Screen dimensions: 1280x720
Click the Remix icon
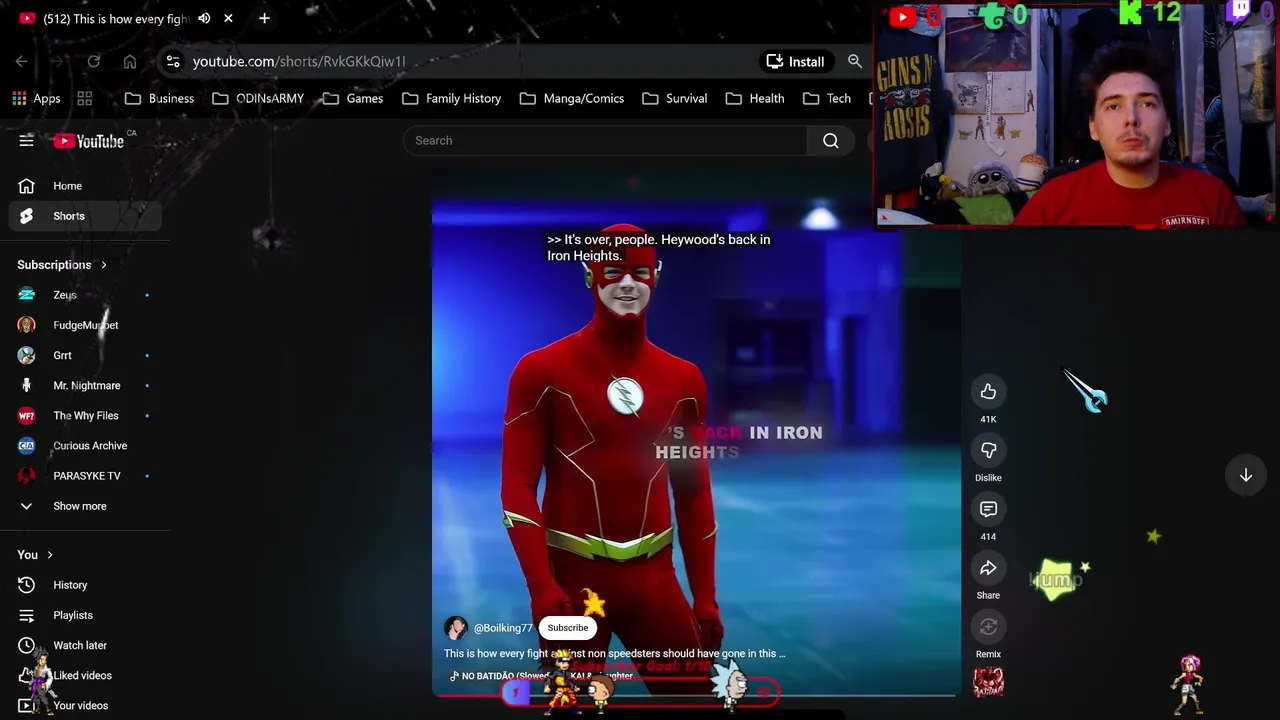pyautogui.click(x=988, y=627)
